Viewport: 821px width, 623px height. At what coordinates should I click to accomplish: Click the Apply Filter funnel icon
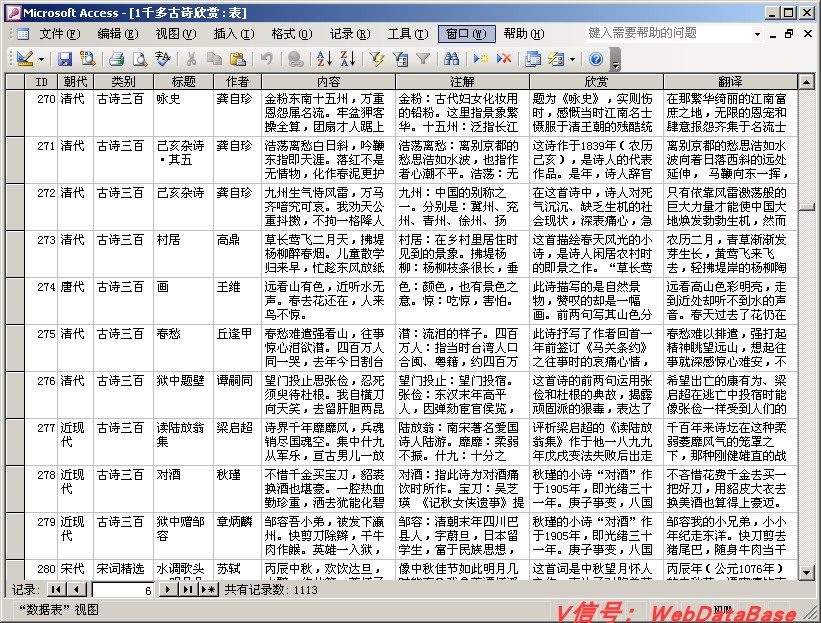point(423,59)
